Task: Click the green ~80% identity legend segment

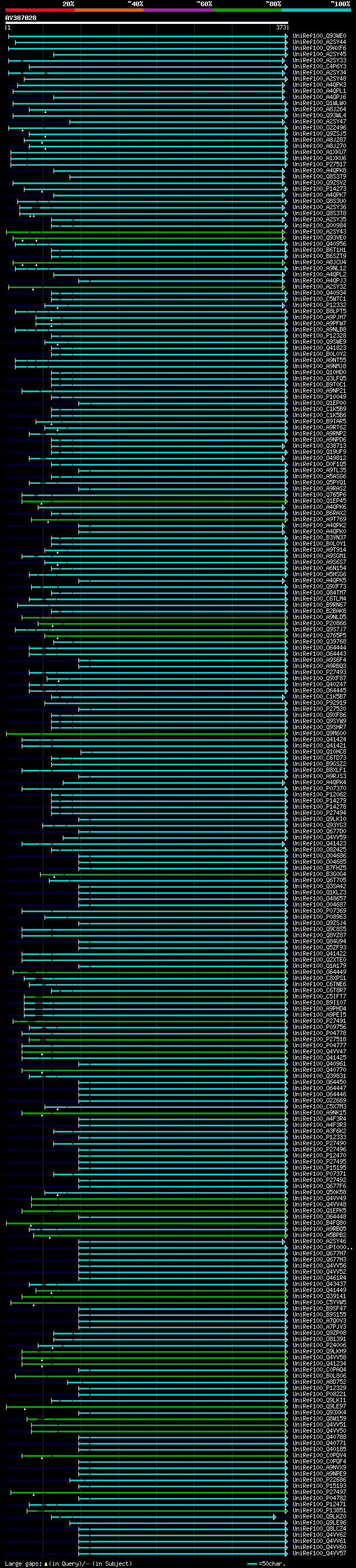Action: [247, 10]
